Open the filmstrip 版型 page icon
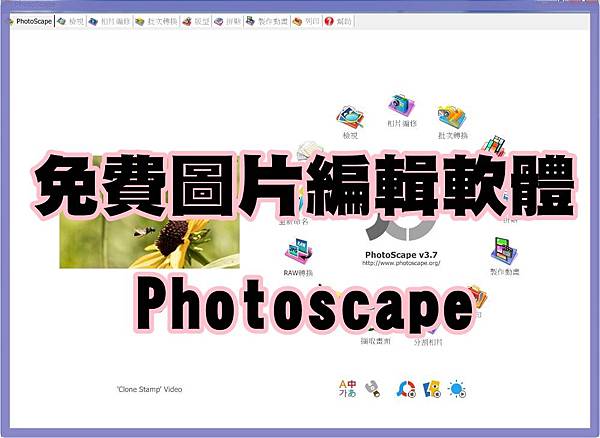Image resolution: width=600 pixels, height=438 pixels. 494,145
